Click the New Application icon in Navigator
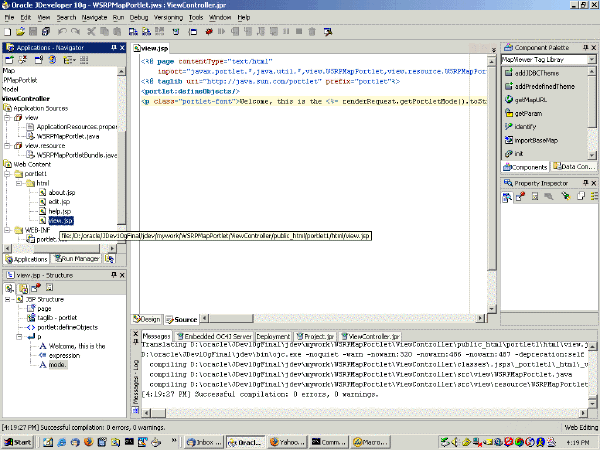Screen dimensions: 600x450 (x=9, y=60)
